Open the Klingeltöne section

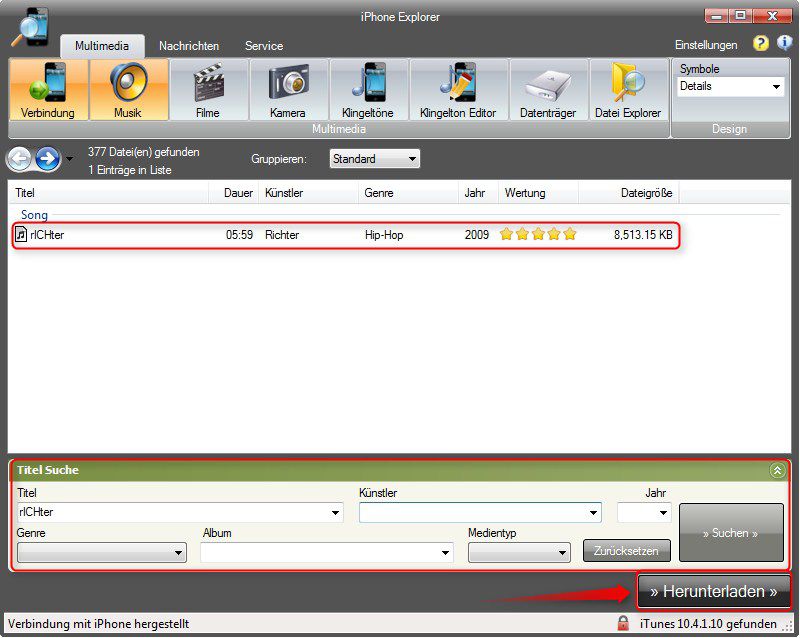[368, 90]
